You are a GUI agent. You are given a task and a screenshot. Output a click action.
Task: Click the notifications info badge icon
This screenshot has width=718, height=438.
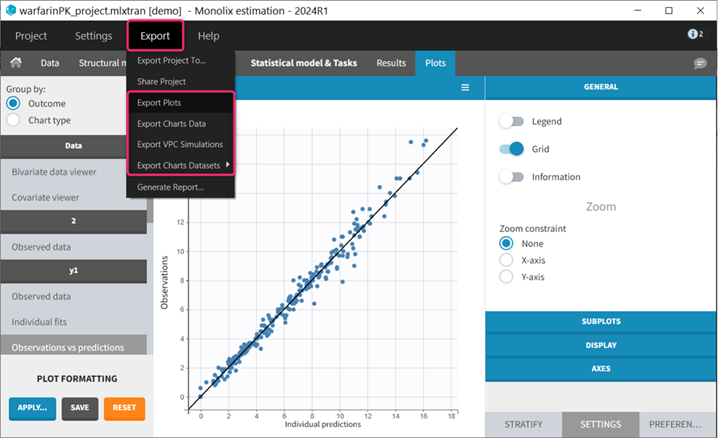pos(695,35)
